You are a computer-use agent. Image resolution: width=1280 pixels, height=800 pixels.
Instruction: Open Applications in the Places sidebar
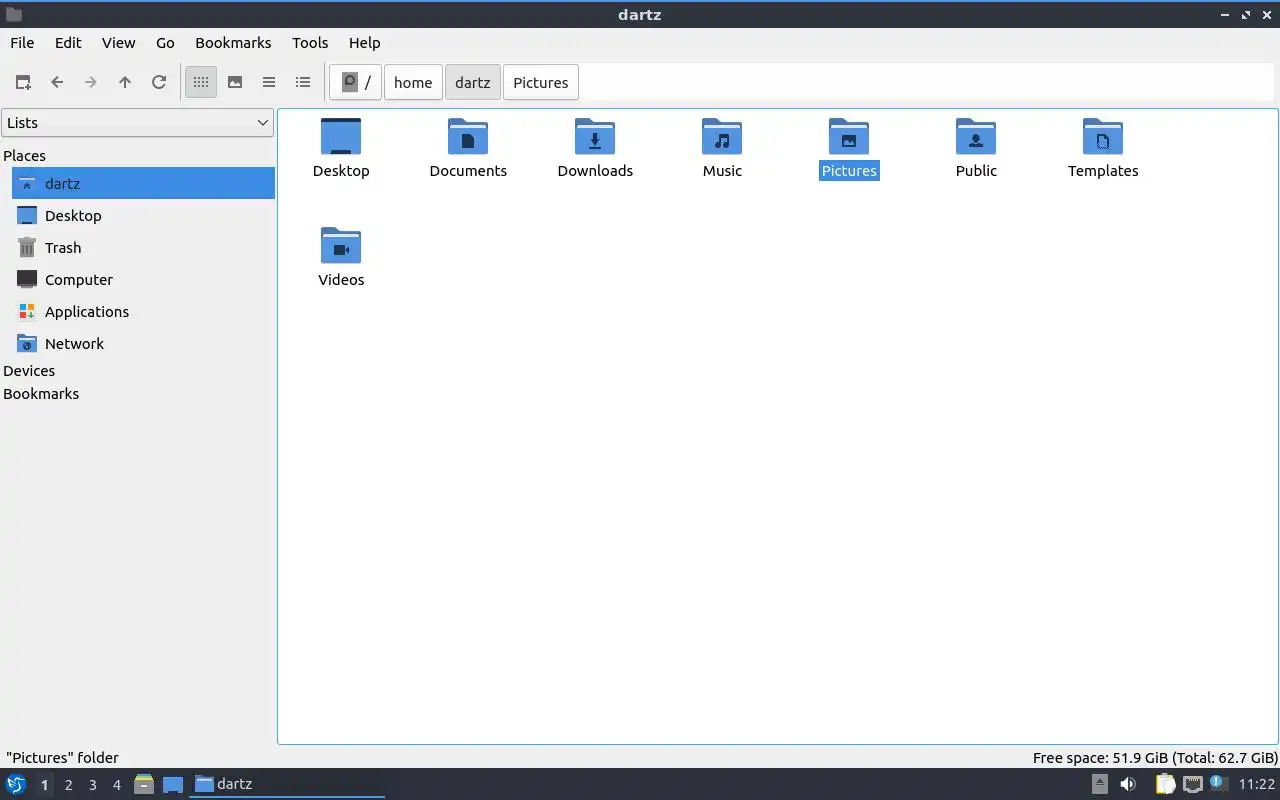point(143,312)
